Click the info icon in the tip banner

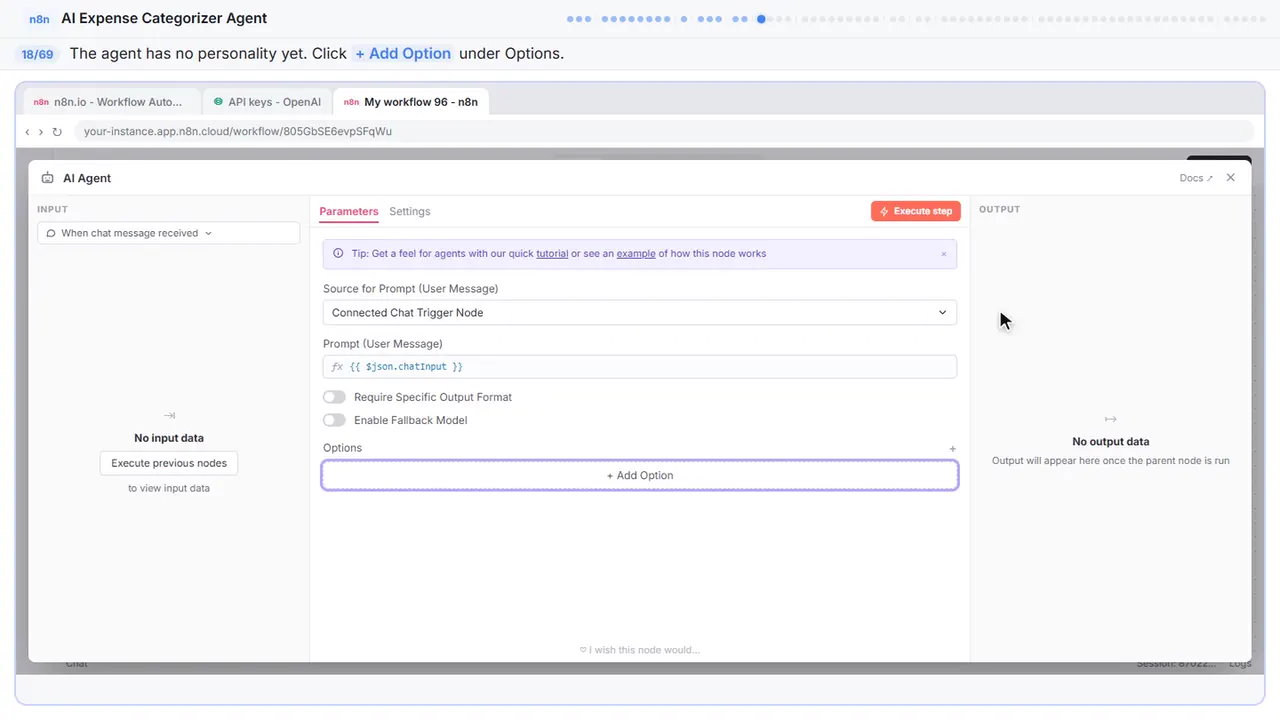tap(338, 254)
